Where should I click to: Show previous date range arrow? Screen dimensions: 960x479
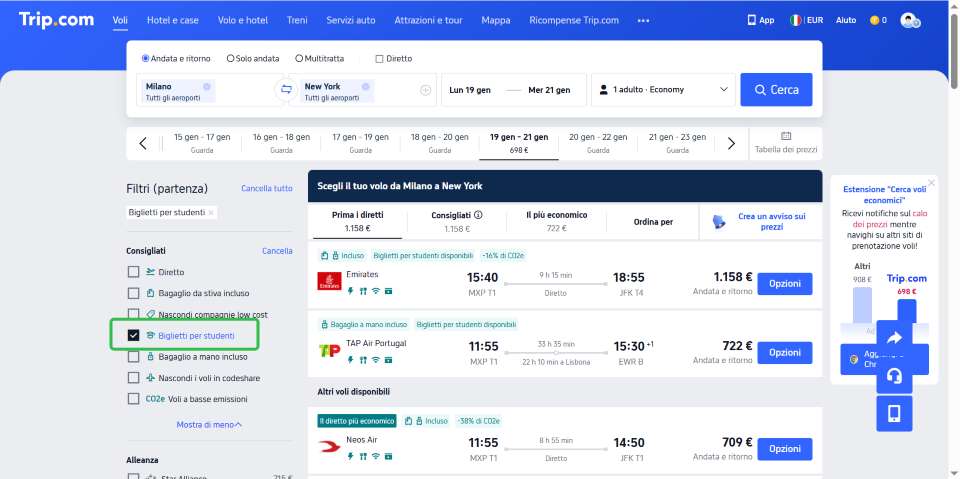(143, 143)
